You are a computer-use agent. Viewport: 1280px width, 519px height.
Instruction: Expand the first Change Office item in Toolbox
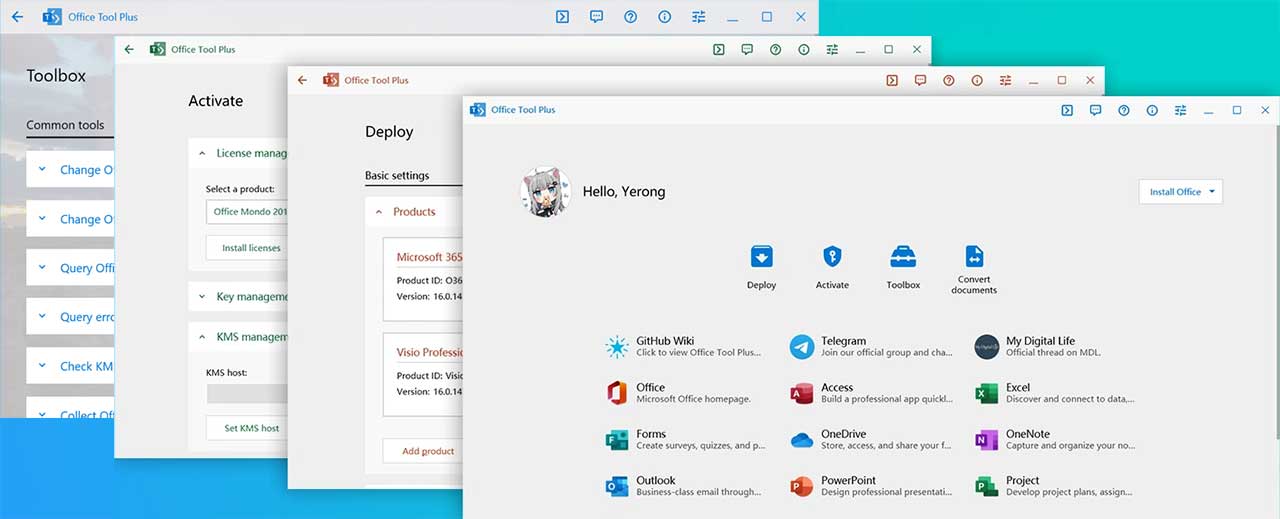pos(70,170)
